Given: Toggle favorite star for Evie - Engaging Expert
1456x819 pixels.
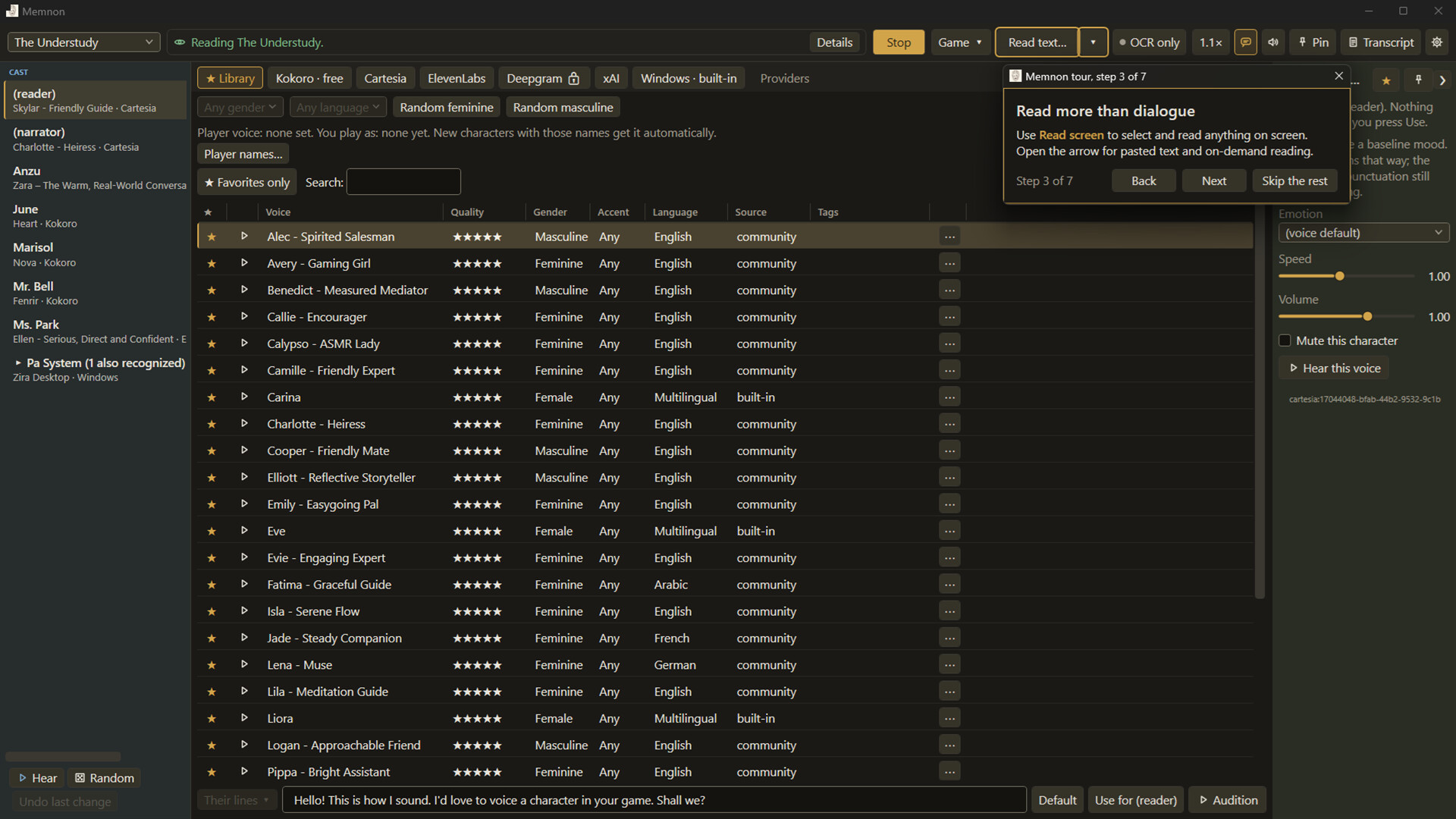Looking at the screenshot, I should (212, 558).
